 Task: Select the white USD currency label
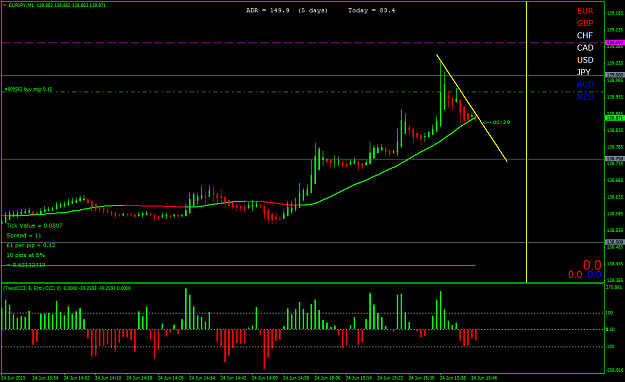(x=585, y=60)
